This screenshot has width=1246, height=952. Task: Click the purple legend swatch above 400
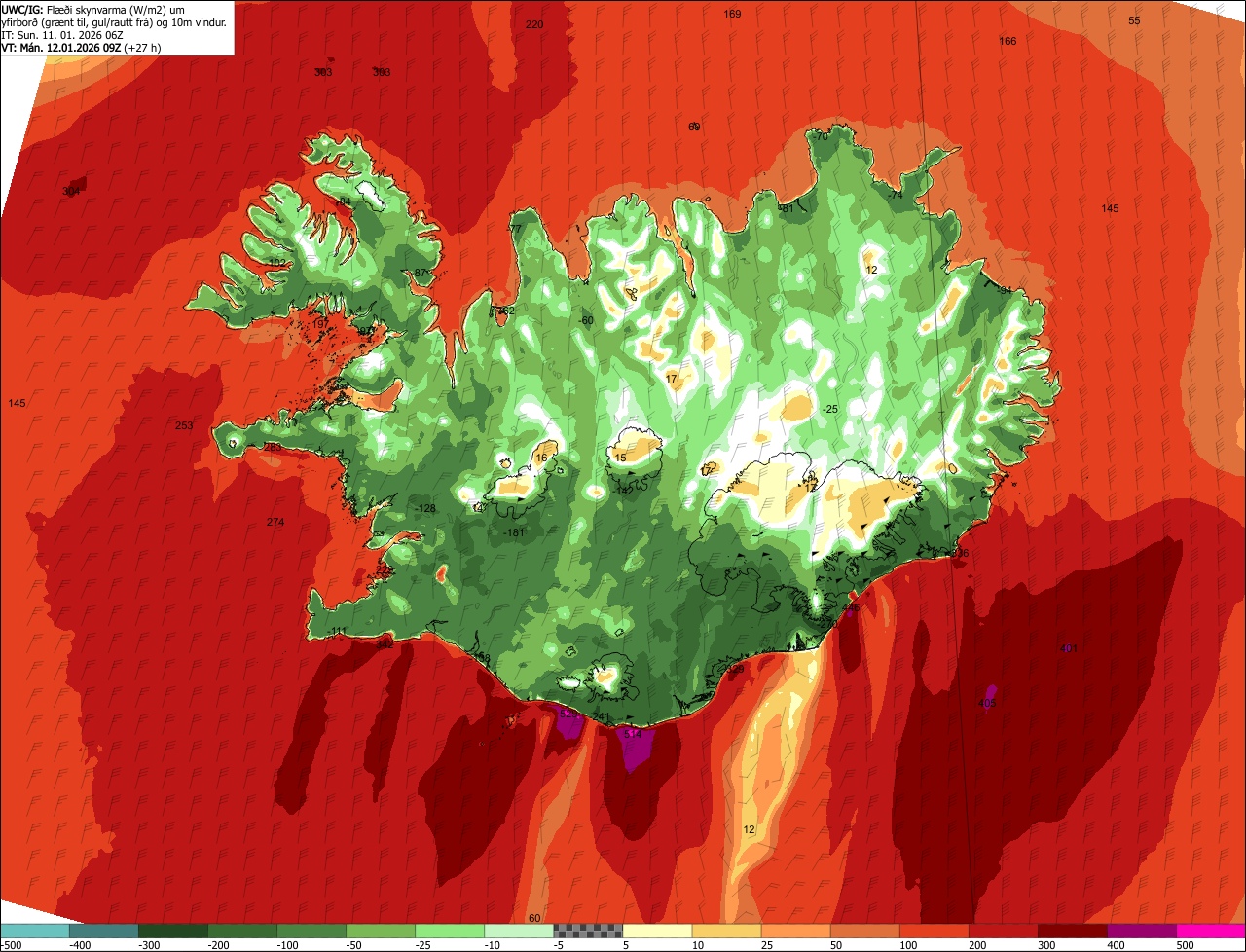pos(1141,931)
